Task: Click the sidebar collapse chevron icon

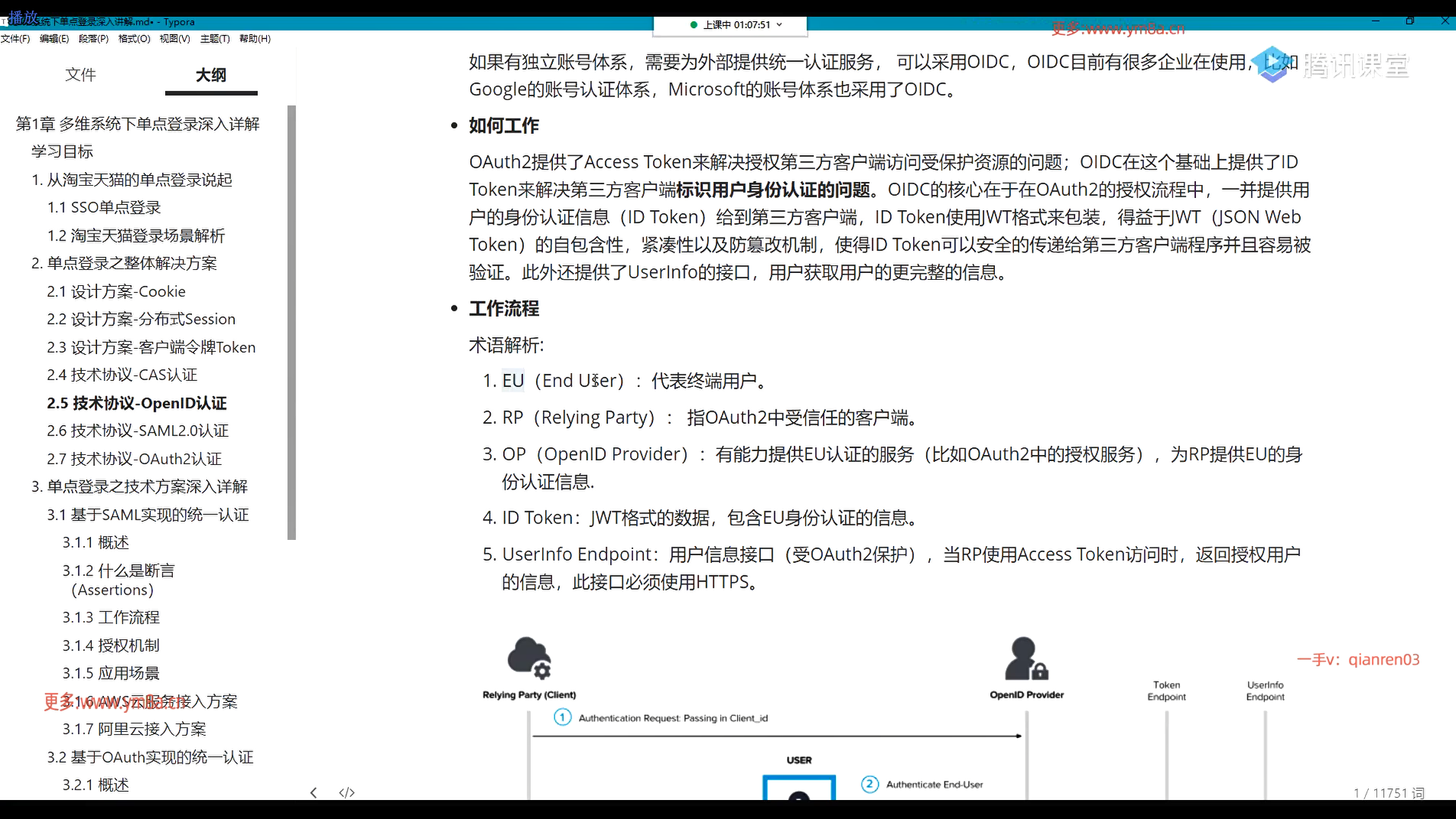Action: click(x=313, y=792)
